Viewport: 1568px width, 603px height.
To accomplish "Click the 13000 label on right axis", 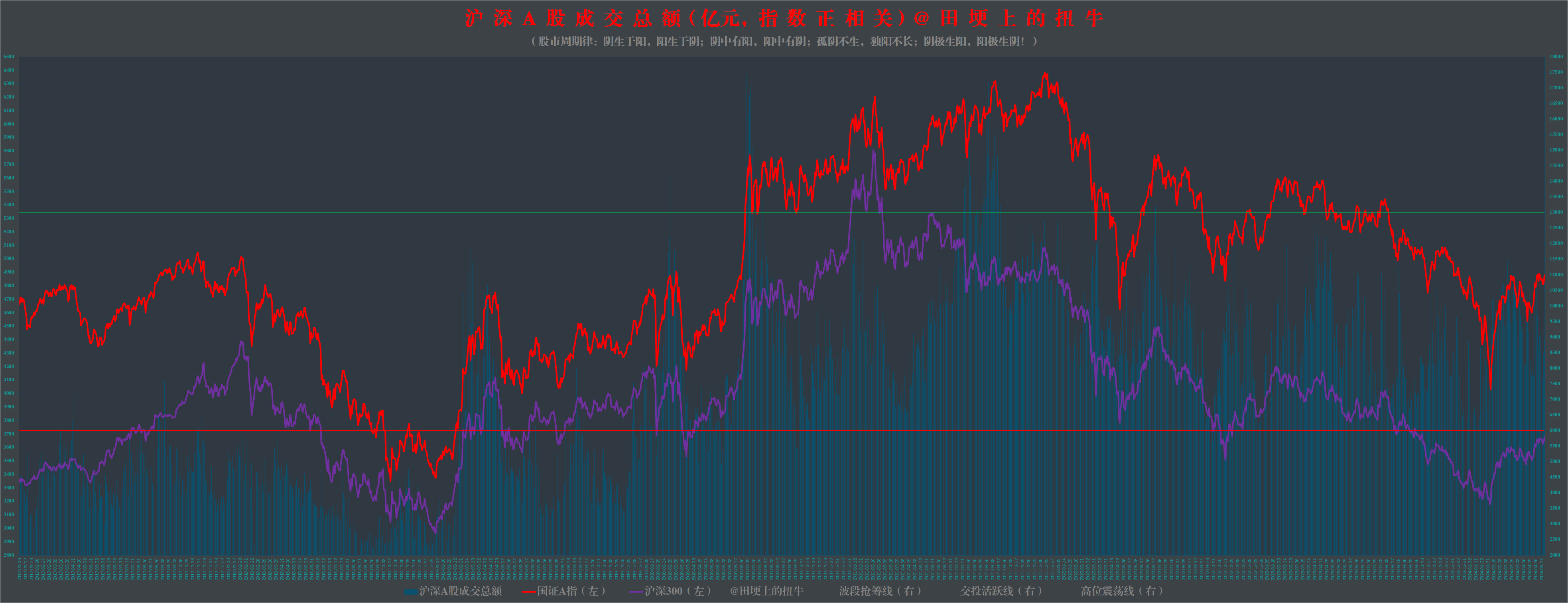I will 1556,212.
